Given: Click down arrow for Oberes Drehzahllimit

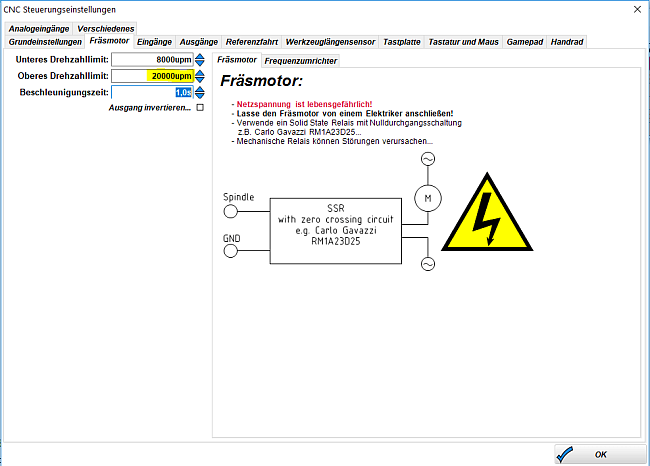Looking at the screenshot, I should tap(200, 80).
